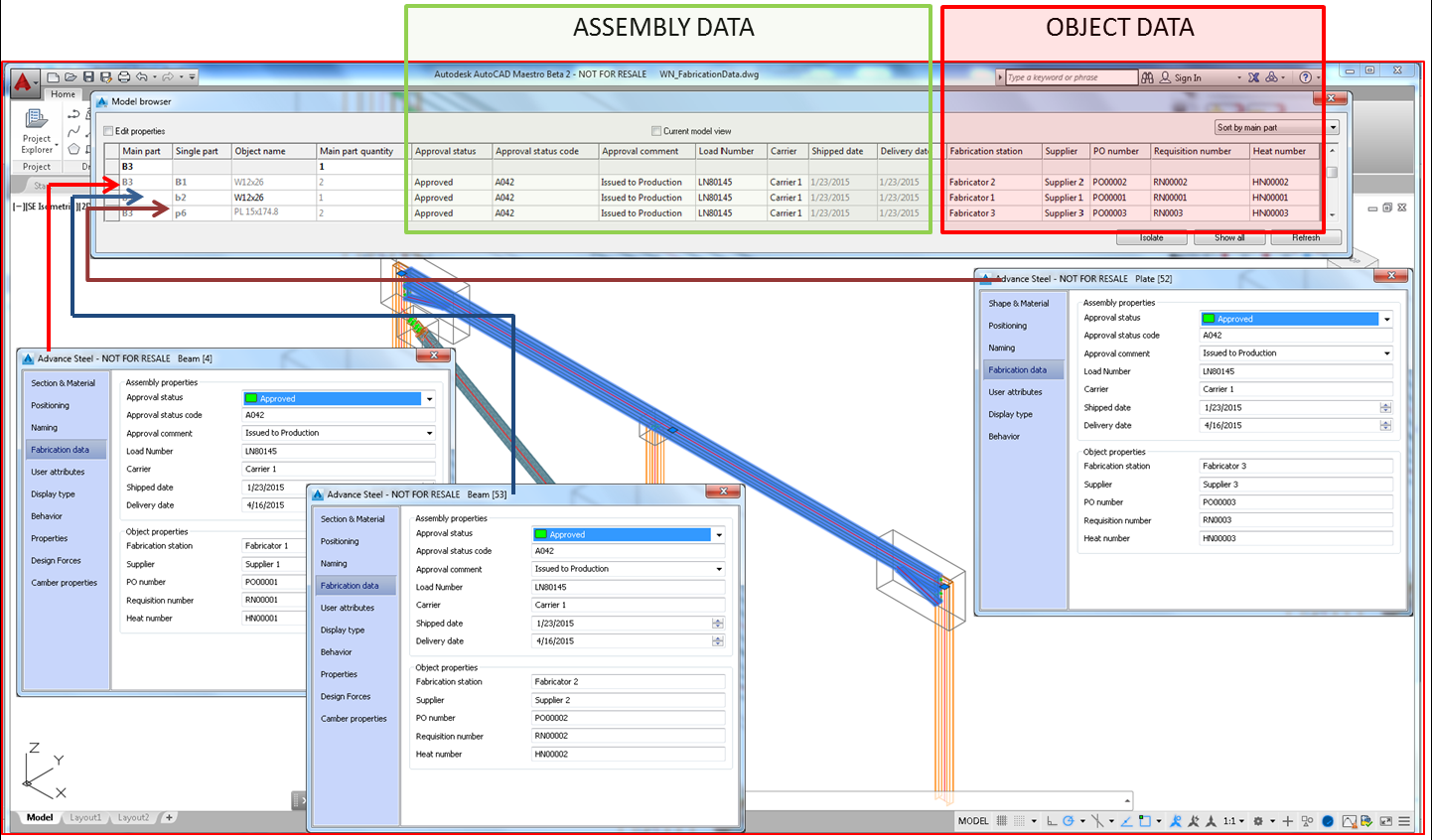Select User attributes tab in Beam [53] dialog
Screen dimensions: 1432x840
(348, 609)
